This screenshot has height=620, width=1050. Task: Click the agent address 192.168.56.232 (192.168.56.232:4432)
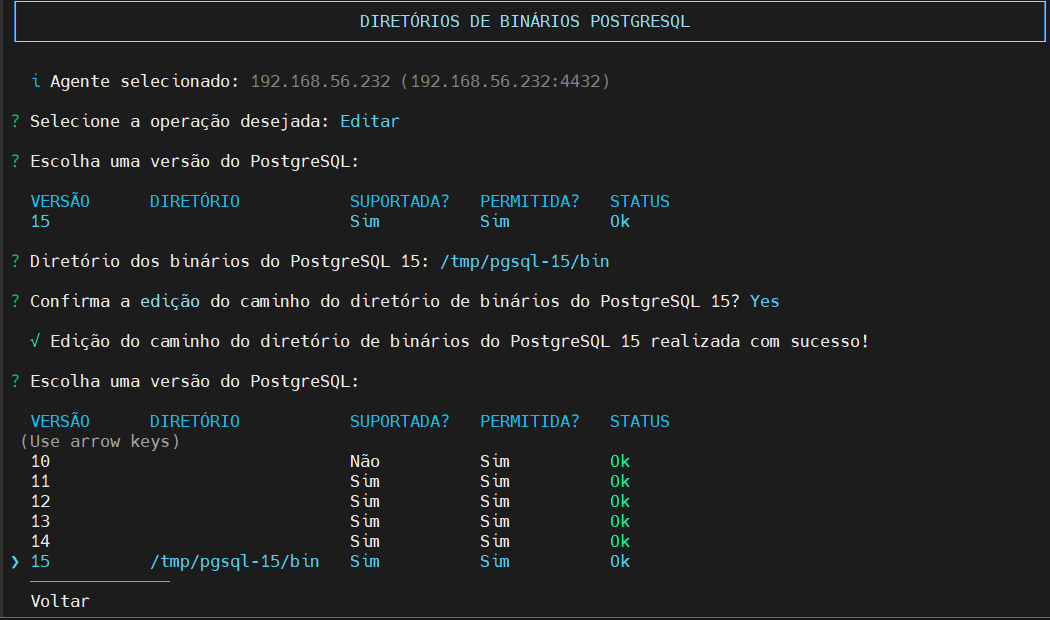click(430, 81)
